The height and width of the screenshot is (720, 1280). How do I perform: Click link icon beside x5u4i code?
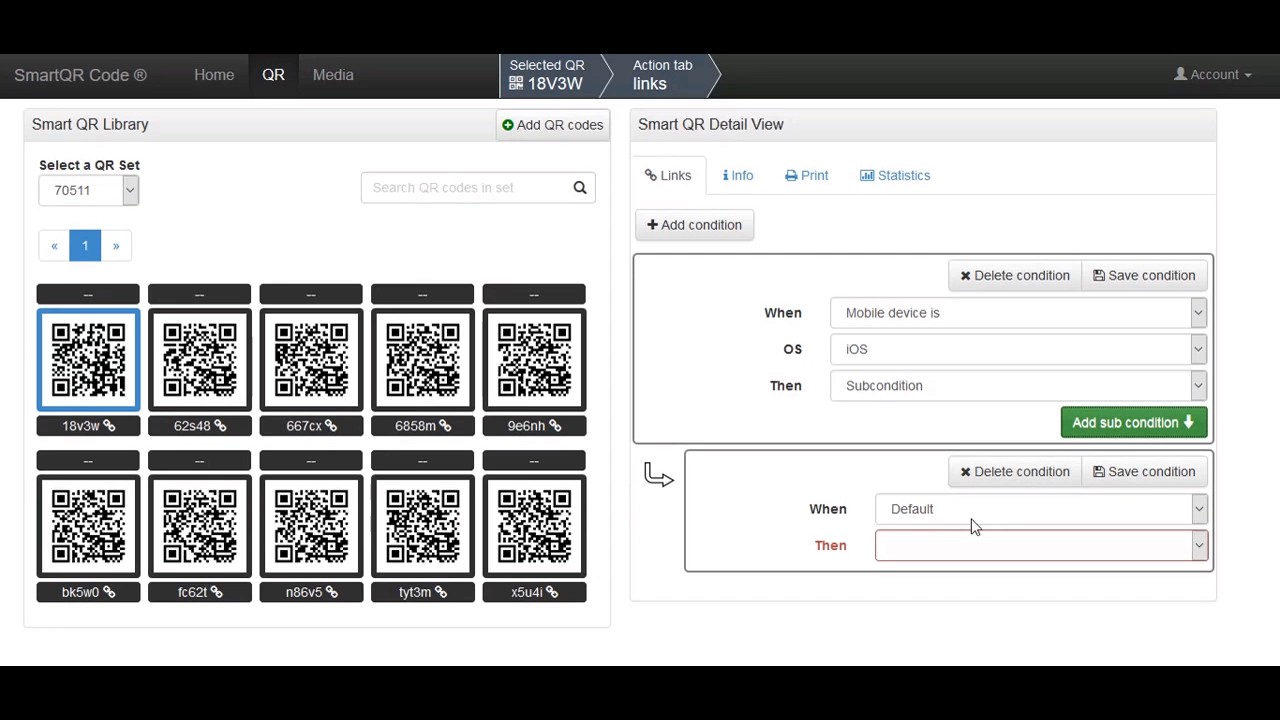[x=552, y=592]
